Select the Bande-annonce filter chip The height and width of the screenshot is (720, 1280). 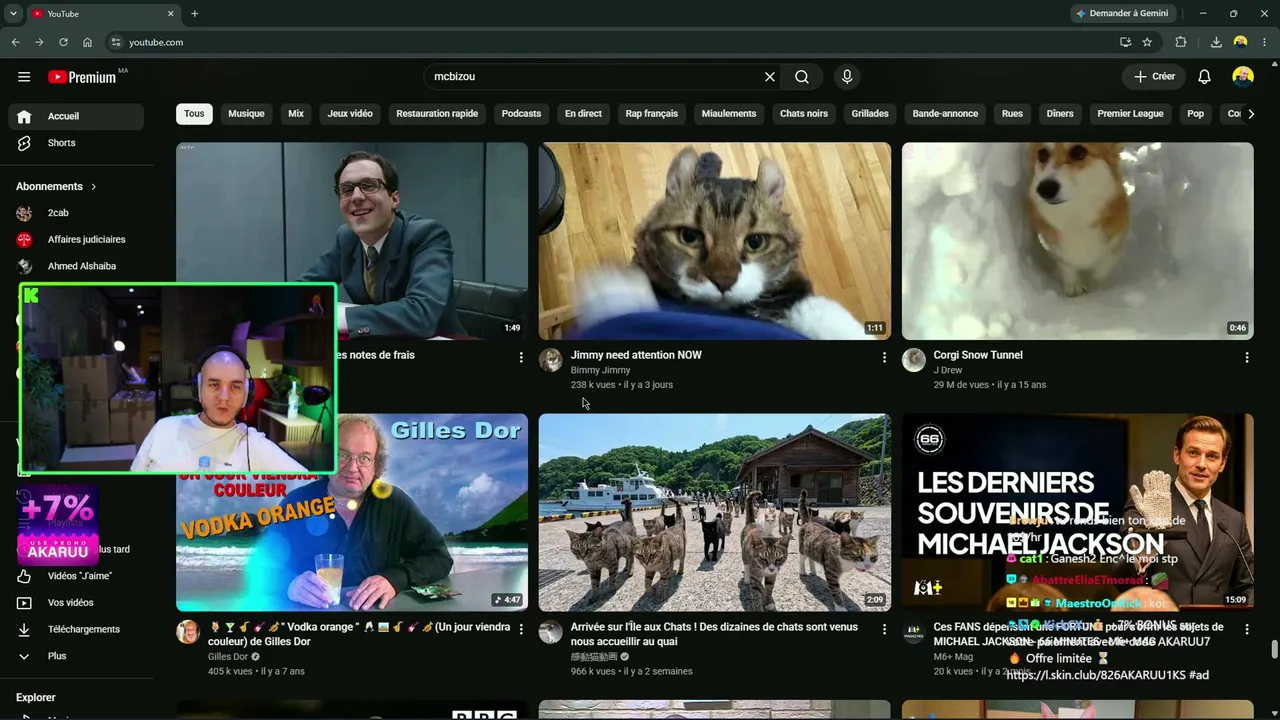945,114
